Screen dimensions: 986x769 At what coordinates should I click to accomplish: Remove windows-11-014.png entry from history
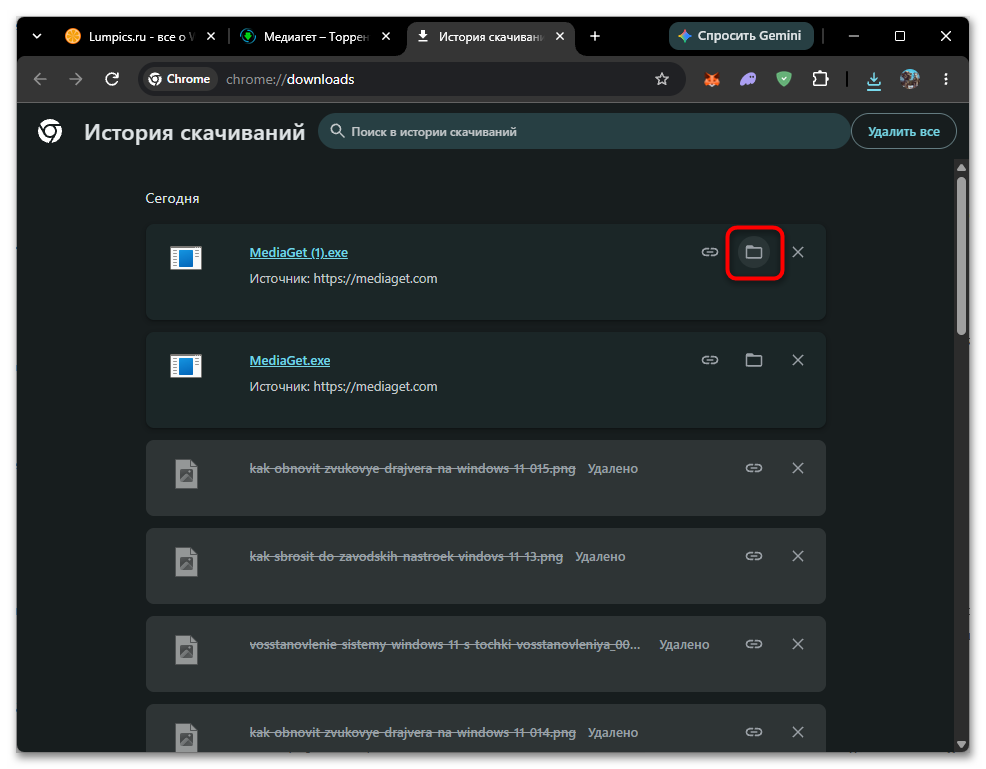click(797, 733)
